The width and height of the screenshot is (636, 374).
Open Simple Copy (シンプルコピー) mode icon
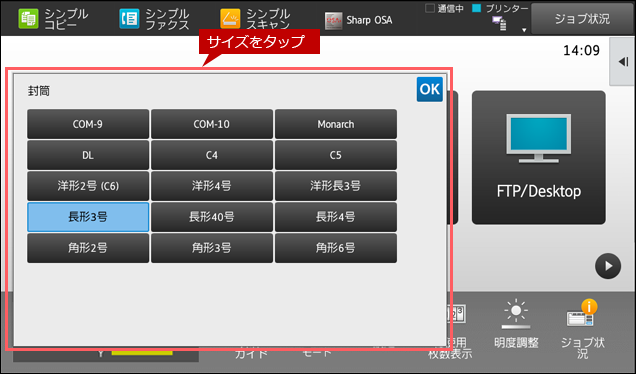28,19
